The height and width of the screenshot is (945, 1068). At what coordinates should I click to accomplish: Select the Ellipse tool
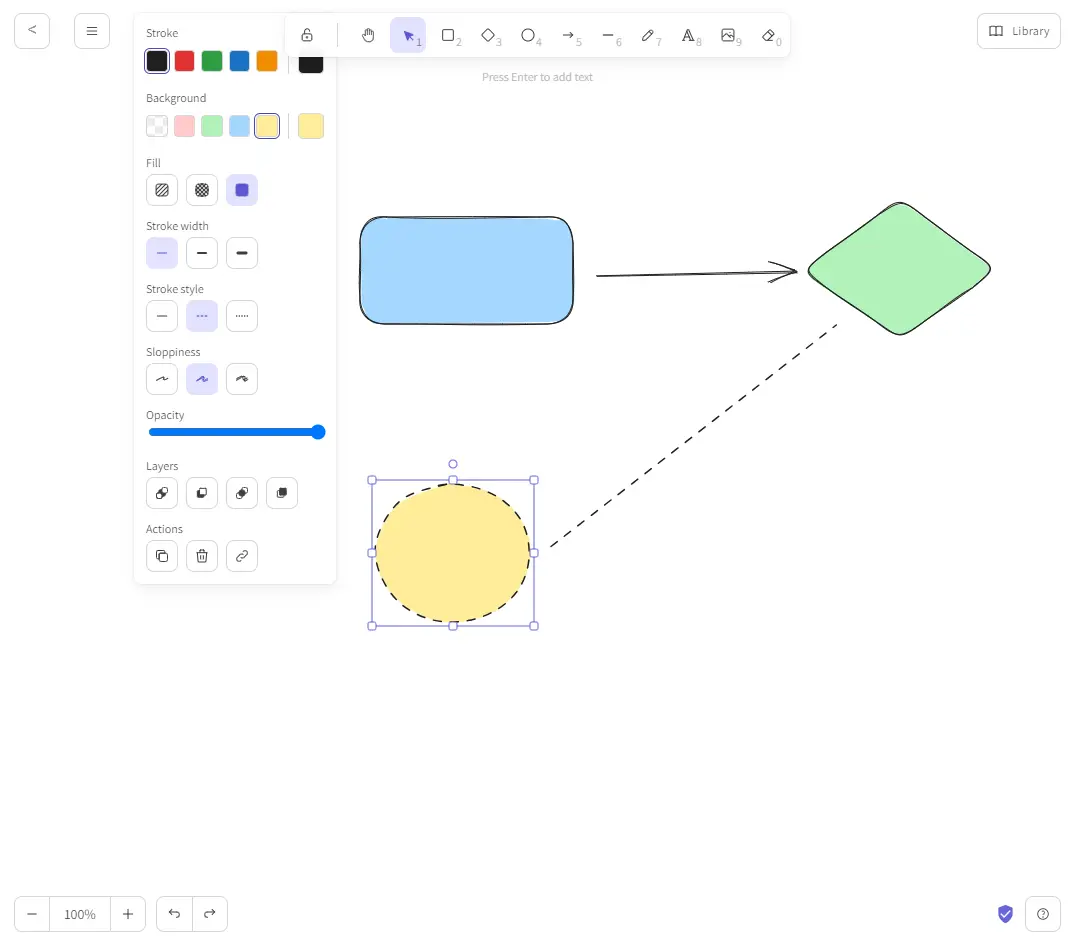528,35
